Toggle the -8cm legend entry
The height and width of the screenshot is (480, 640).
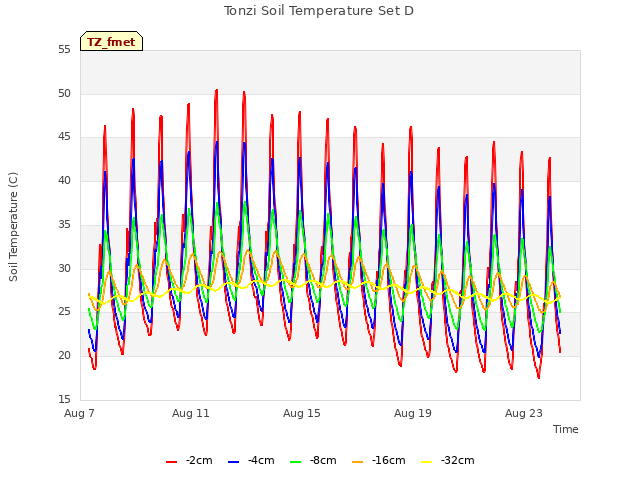click(x=313, y=460)
